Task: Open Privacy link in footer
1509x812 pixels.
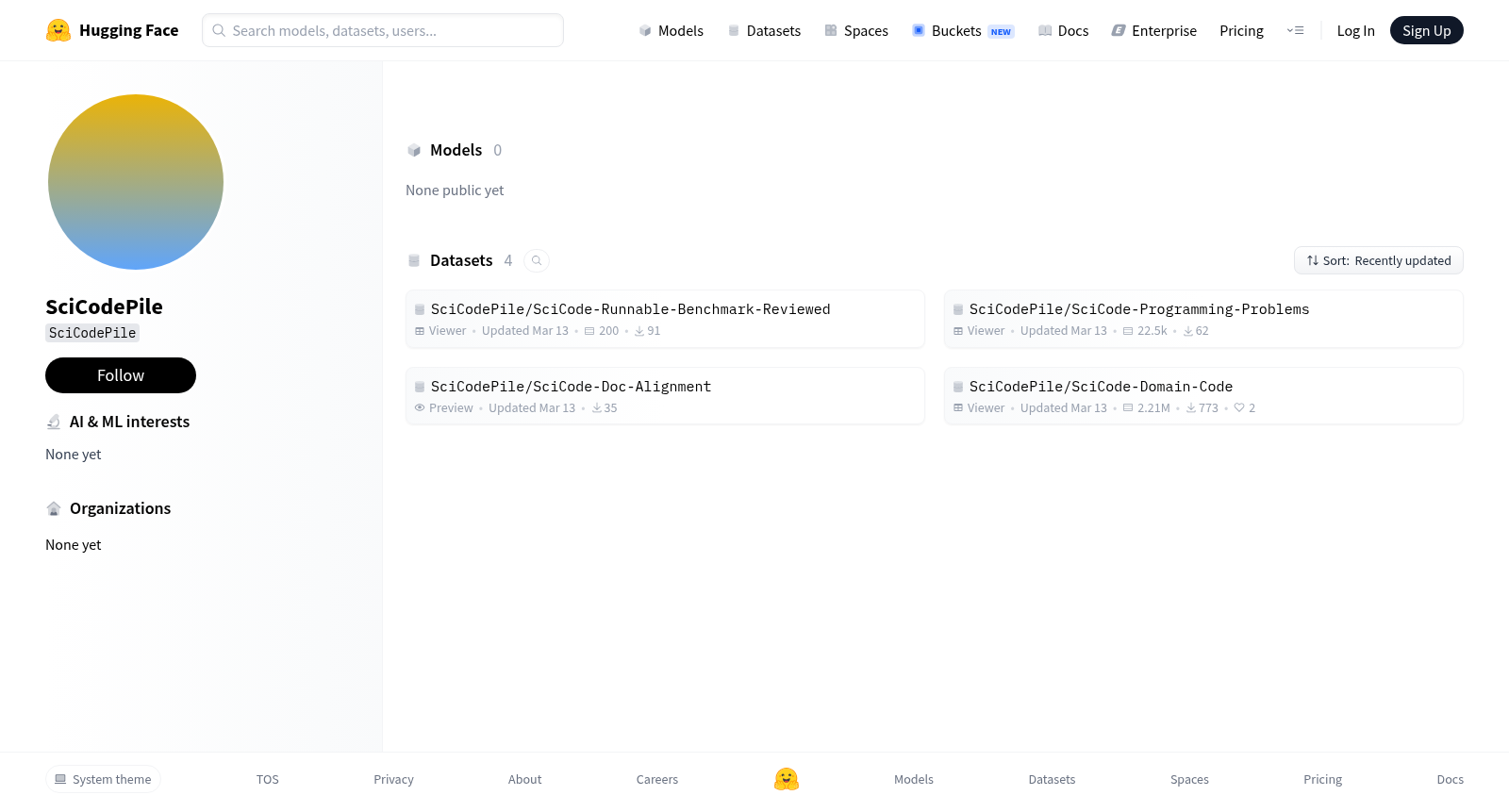Action: click(393, 779)
